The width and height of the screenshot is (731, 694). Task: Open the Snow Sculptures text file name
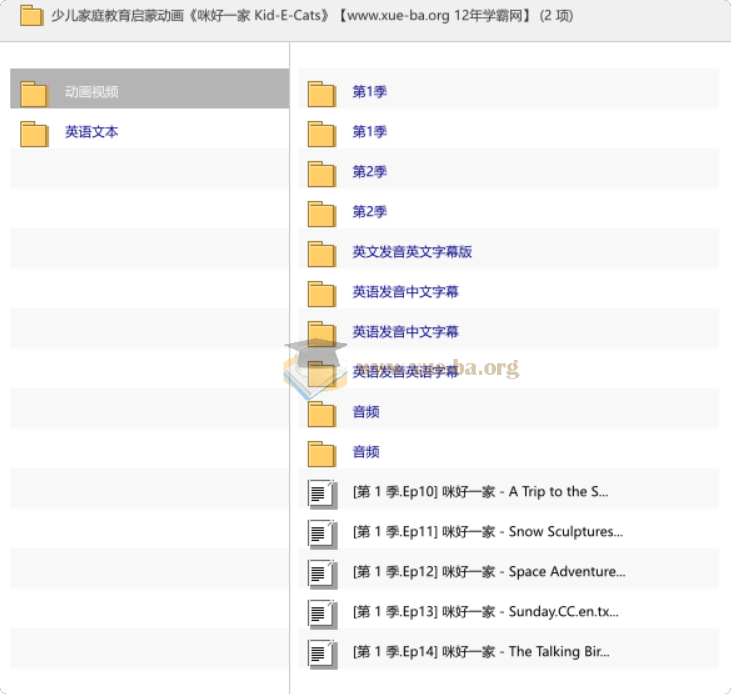(487, 532)
